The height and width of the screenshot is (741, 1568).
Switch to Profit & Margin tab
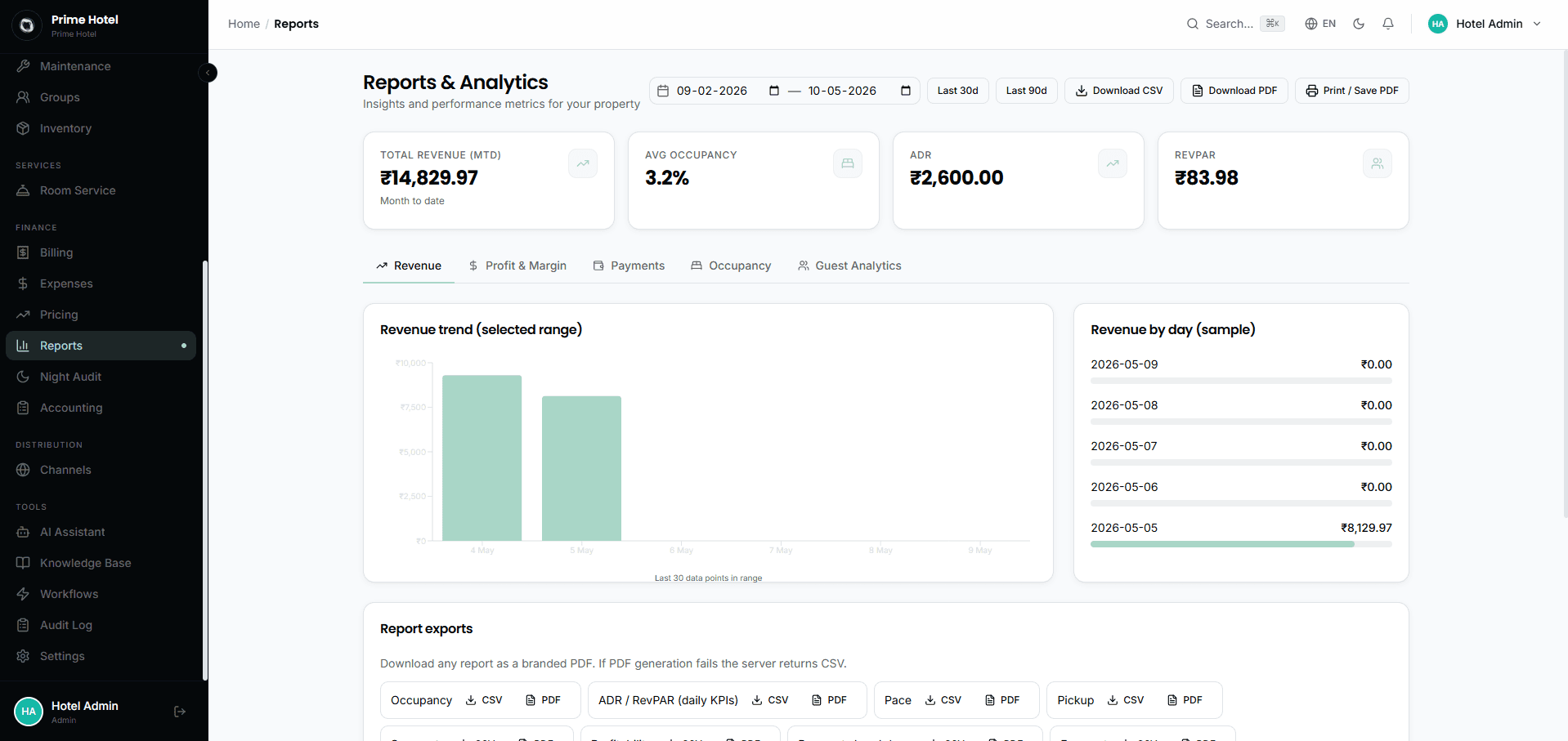[x=517, y=266]
